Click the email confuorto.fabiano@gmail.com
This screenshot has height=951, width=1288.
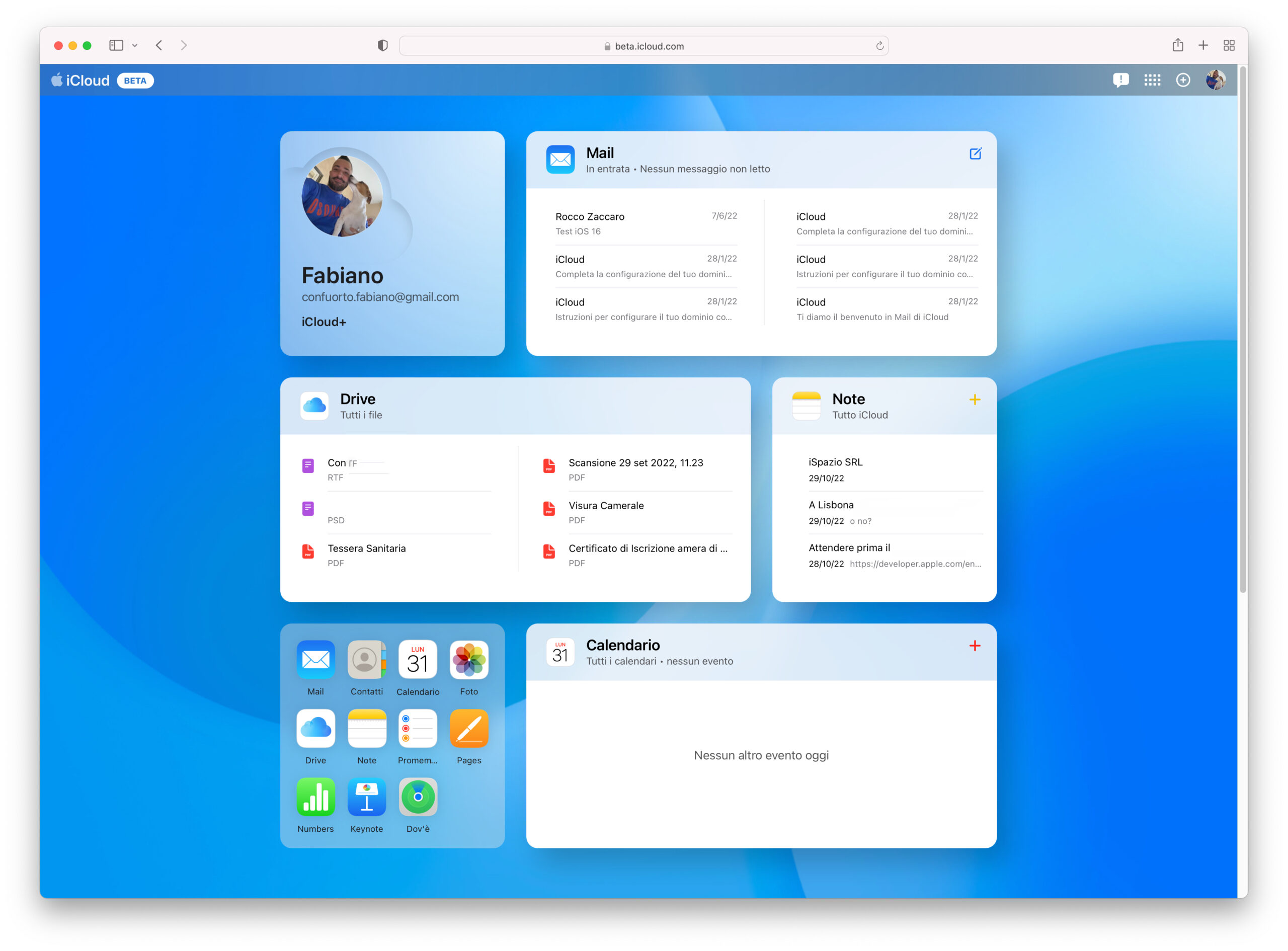point(380,297)
